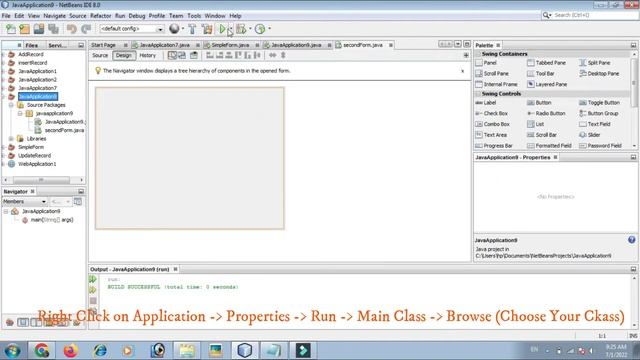This screenshot has height=360, width=640.
Task: Collapse the Swing Controls palette section
Action: pyautogui.click(x=478, y=94)
